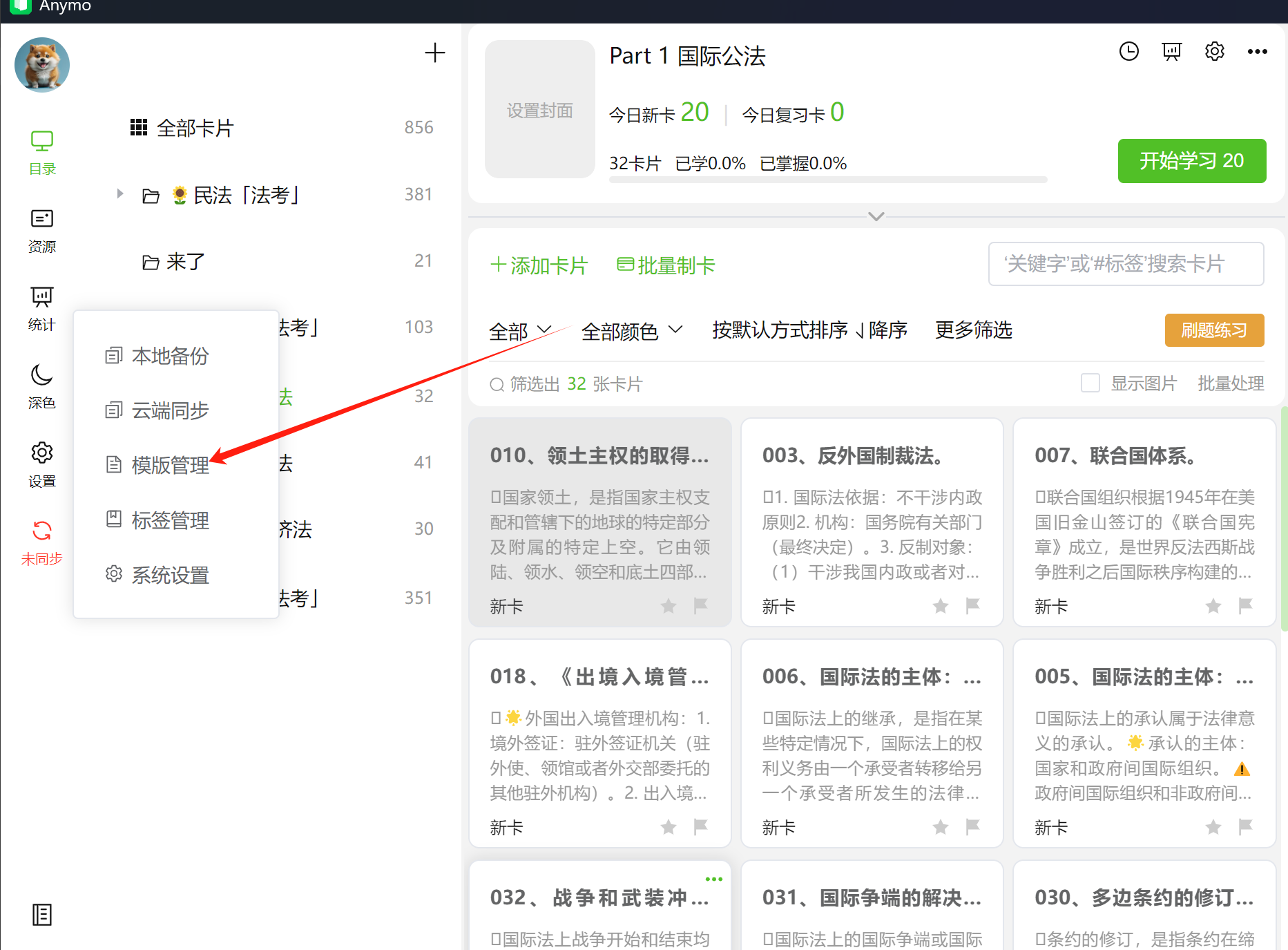Screen dimensions: 1288x950
Task: Select 云端同步 from settings menu
Action: pyautogui.click(x=157, y=410)
